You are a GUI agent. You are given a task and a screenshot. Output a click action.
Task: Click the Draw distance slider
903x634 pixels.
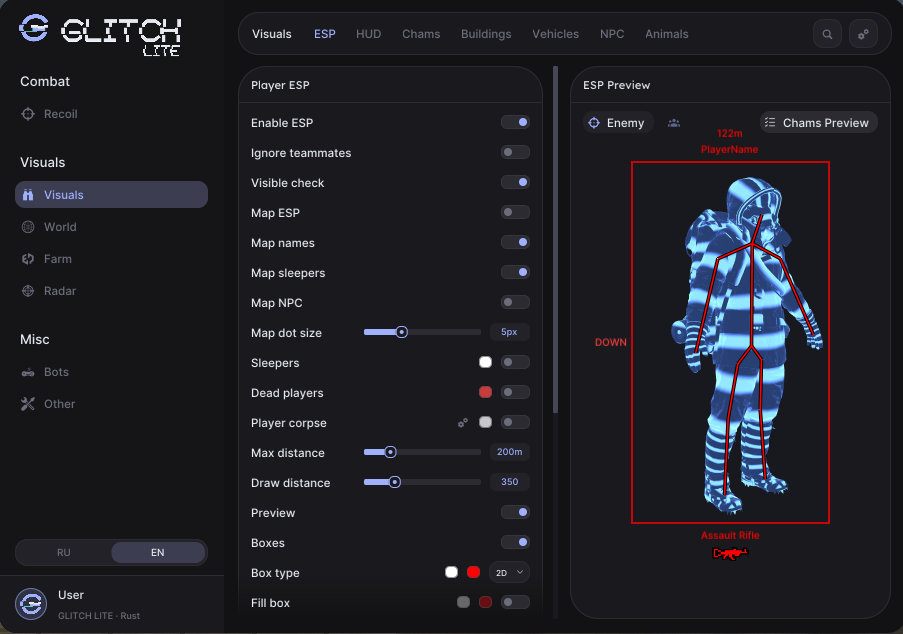click(x=422, y=482)
